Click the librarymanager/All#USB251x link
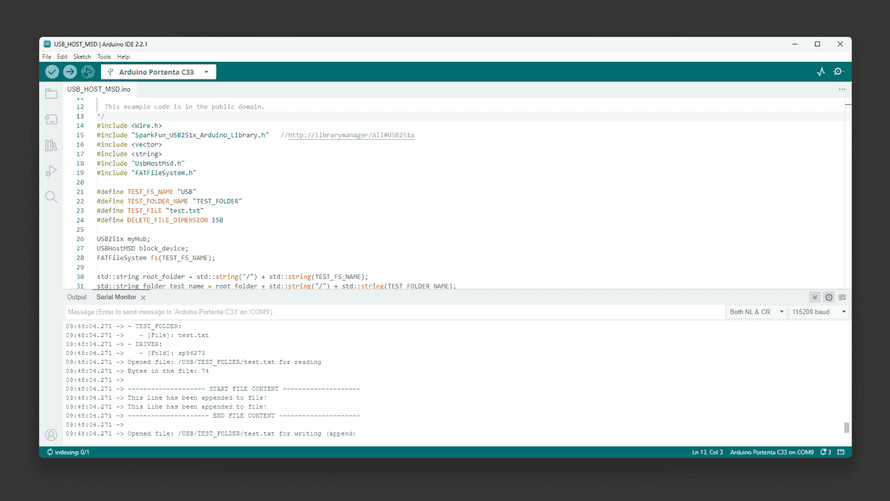 point(351,135)
